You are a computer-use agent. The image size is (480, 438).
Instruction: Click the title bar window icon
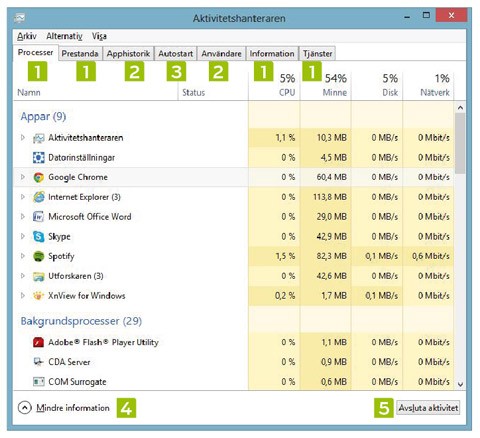click(19, 18)
